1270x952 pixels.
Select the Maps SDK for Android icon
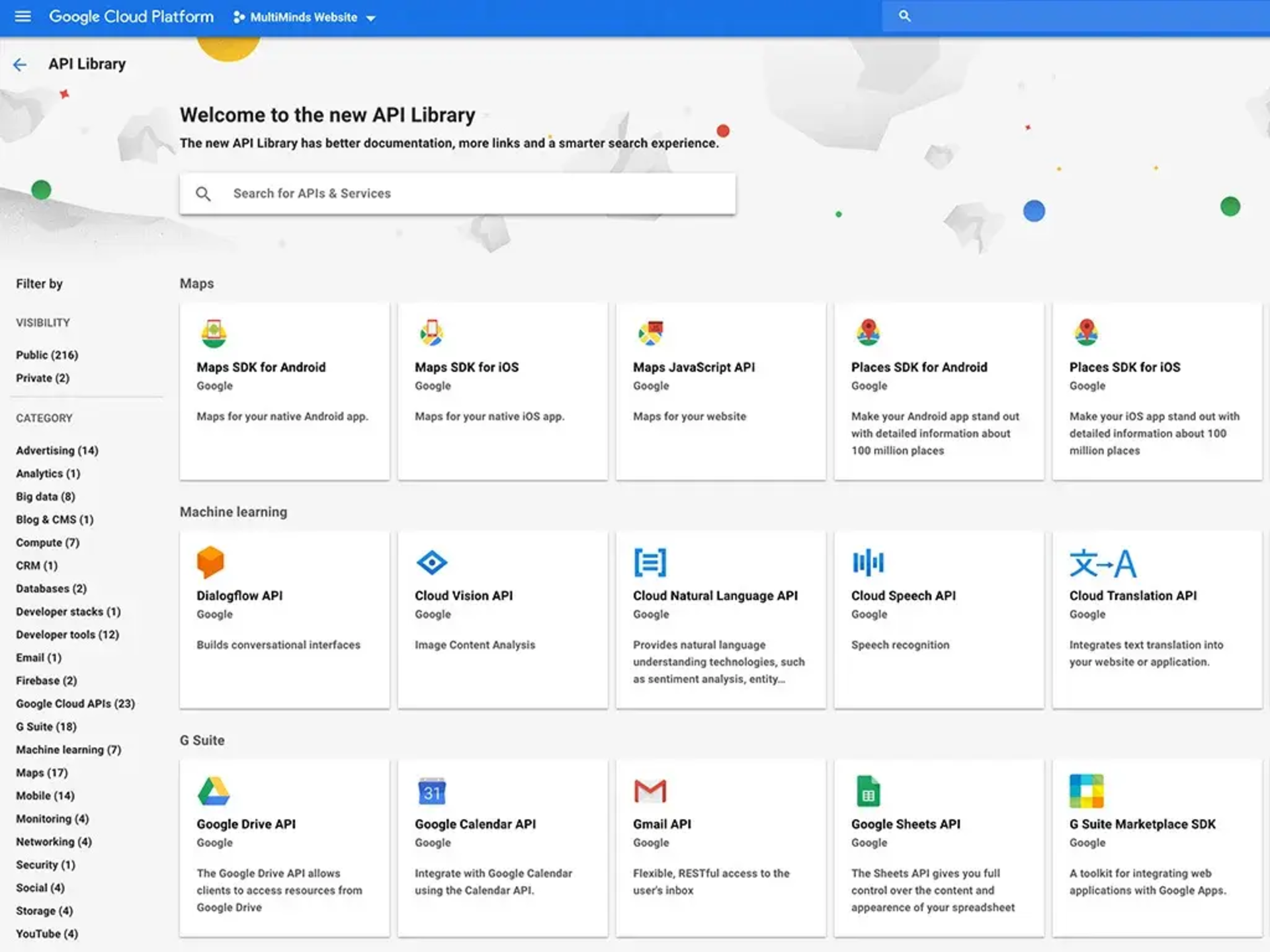(x=213, y=333)
